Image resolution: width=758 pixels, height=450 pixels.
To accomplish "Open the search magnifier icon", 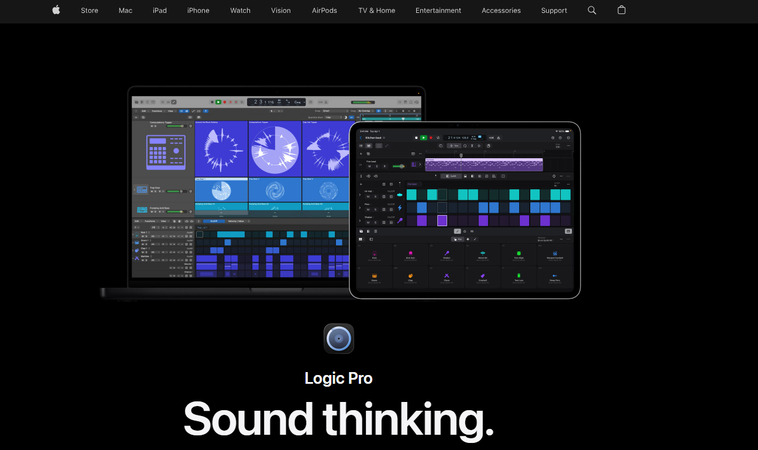I will pyautogui.click(x=592, y=10).
